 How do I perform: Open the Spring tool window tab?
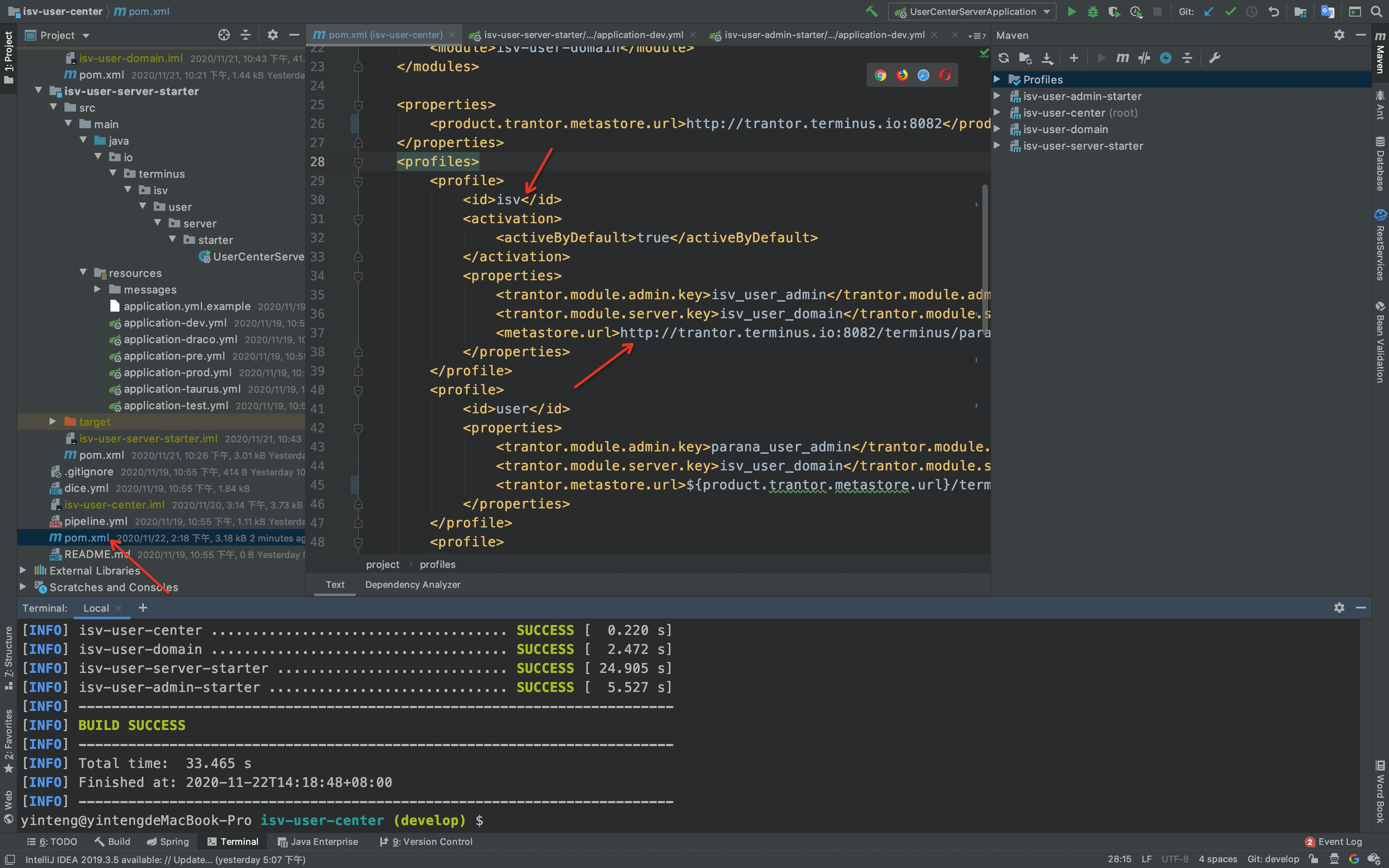[167, 842]
